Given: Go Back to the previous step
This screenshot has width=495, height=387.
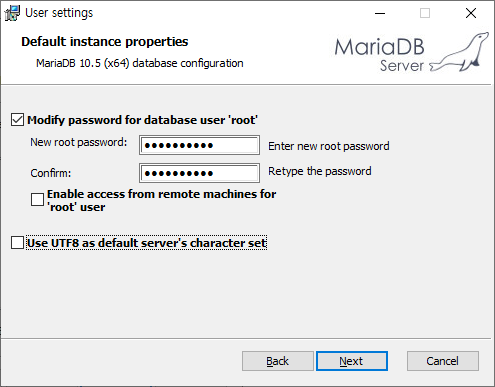Looking at the screenshot, I should tap(278, 361).
